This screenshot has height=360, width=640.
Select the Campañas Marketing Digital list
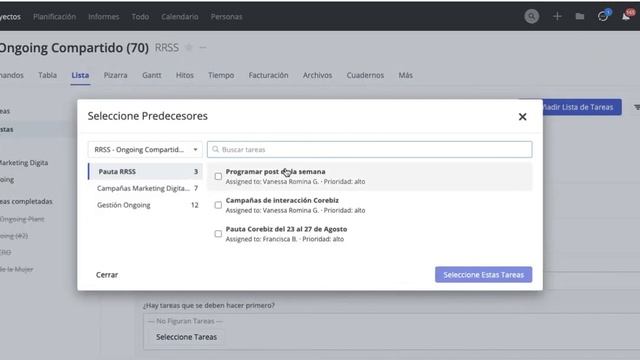tap(145, 188)
